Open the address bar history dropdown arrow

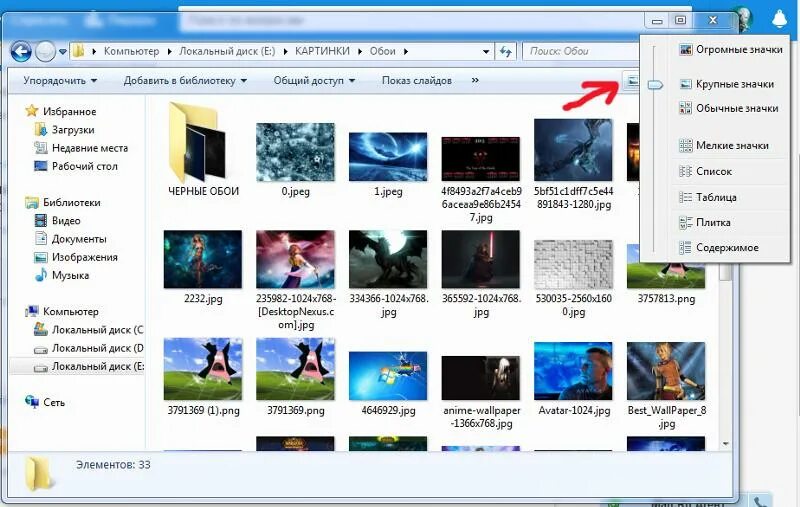[486, 52]
